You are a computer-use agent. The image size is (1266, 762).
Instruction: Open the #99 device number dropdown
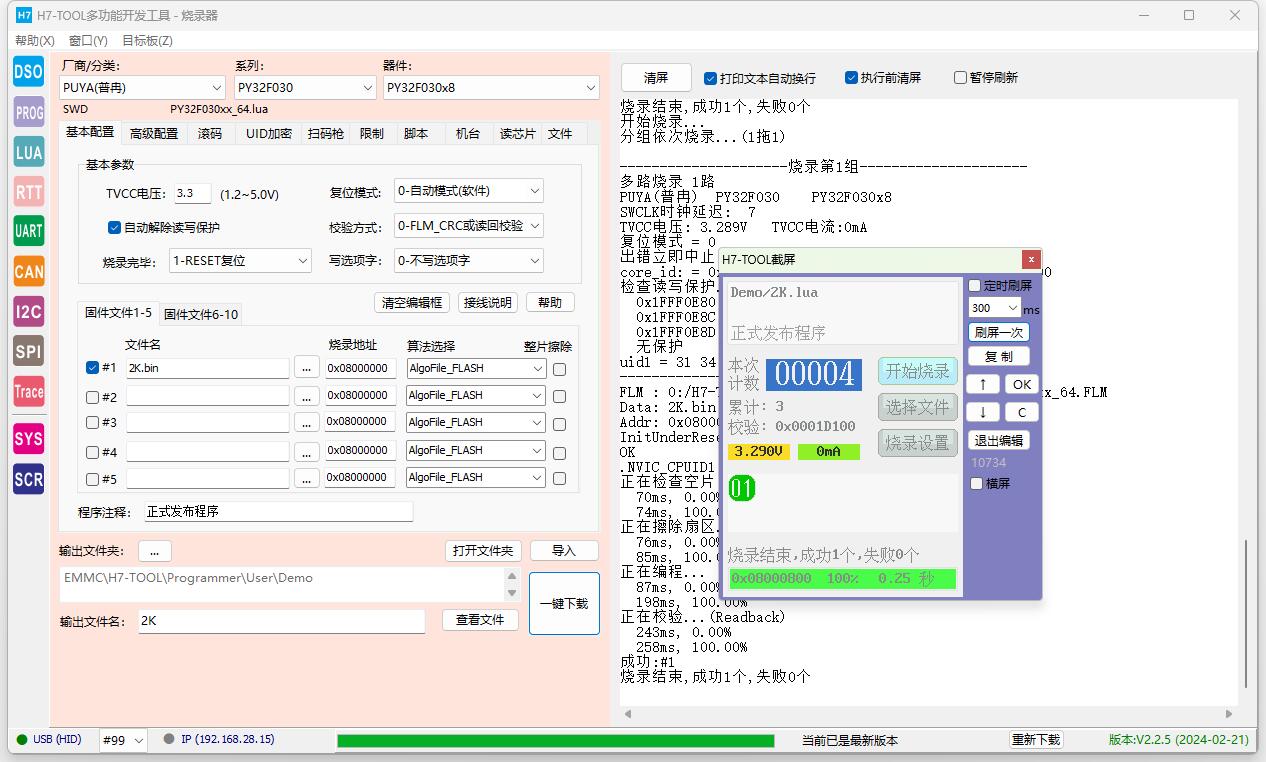[x=124, y=740]
